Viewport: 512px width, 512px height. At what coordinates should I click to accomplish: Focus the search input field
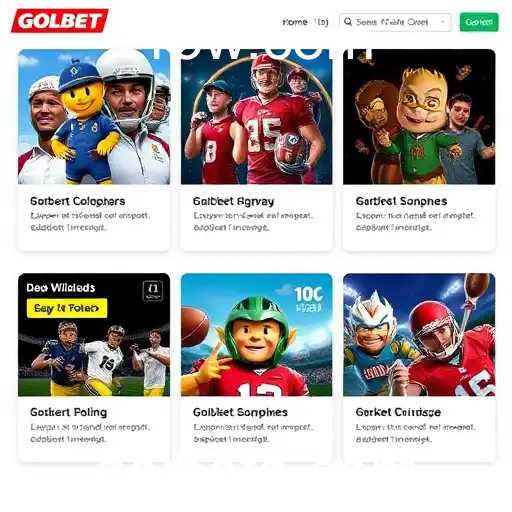coord(395,22)
